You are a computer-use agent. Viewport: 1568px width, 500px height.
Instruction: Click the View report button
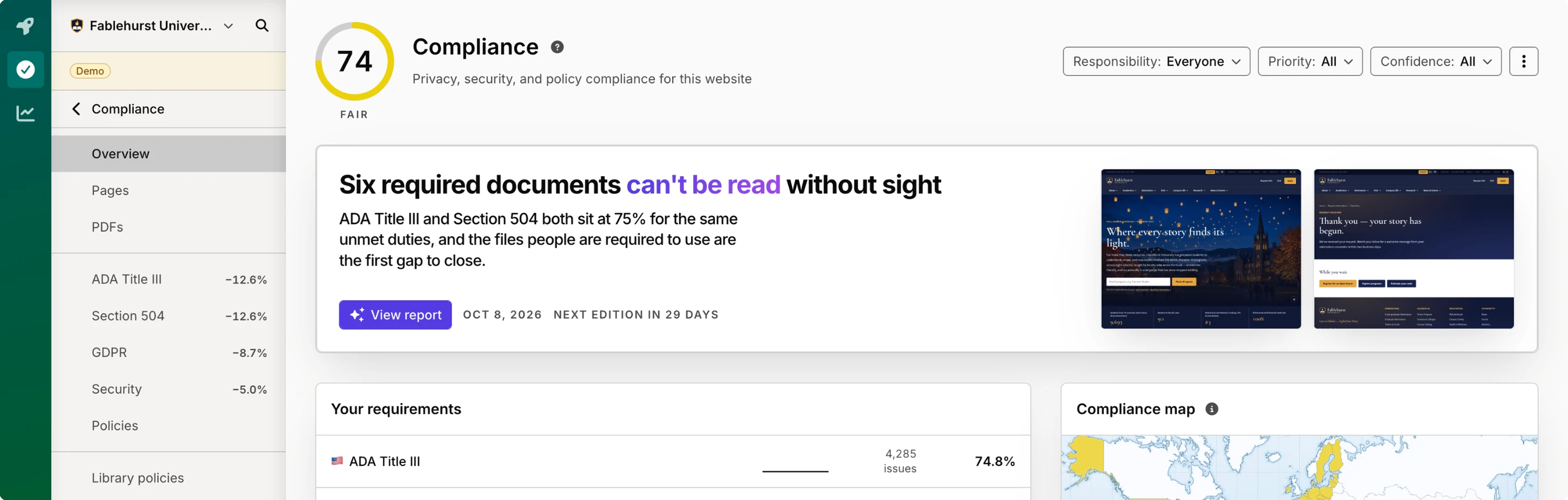(x=395, y=315)
